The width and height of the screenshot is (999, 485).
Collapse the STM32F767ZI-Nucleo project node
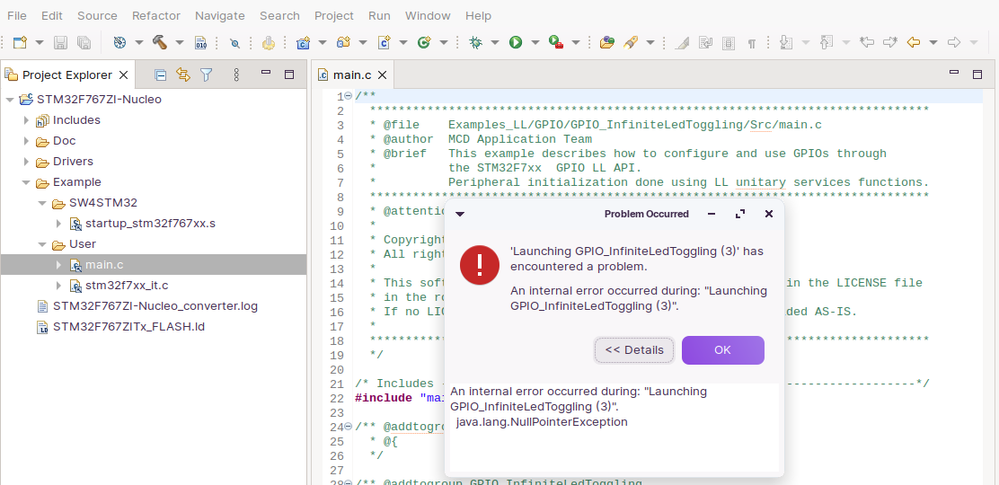[10, 100]
